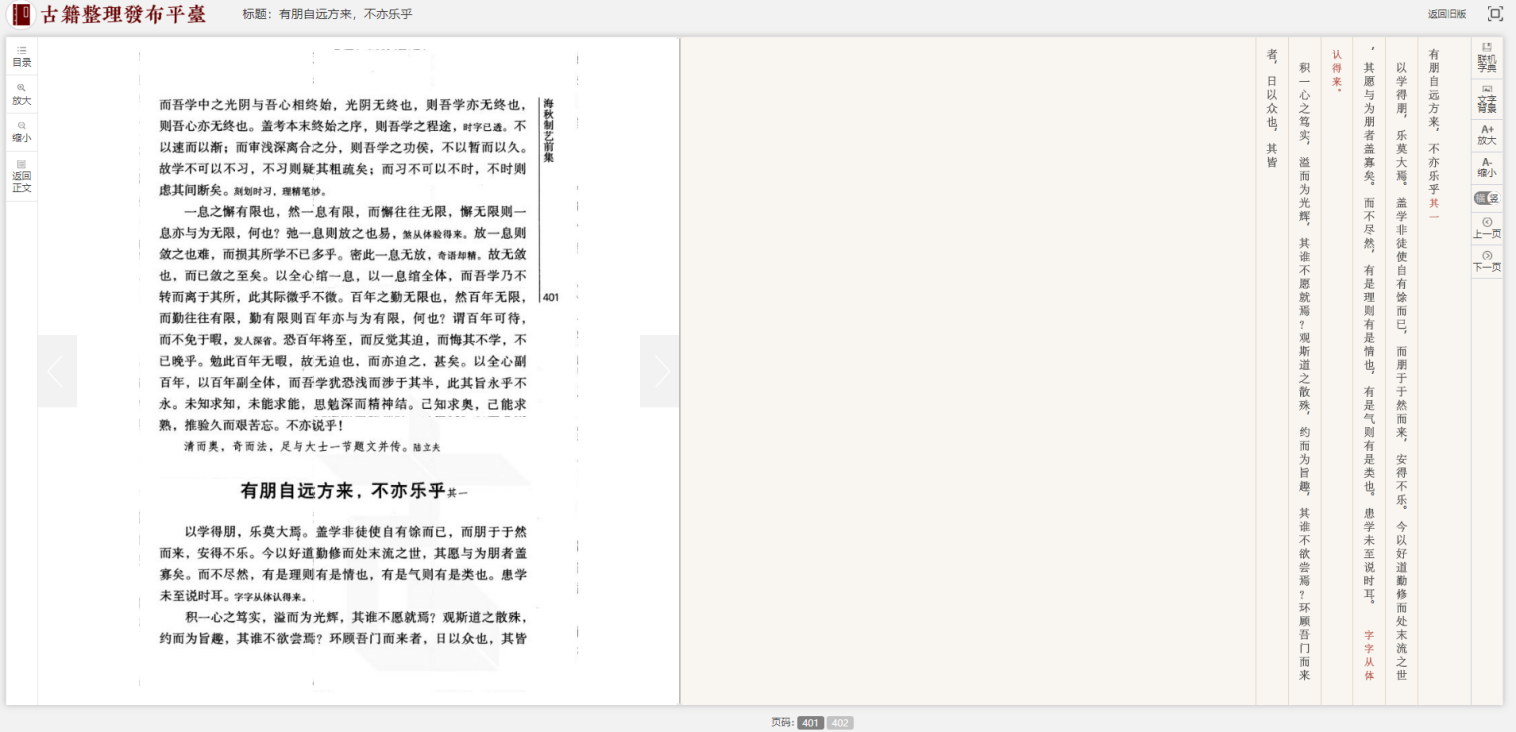This screenshot has height=732, width=1516.
Task: Go to next page with 下一页
Action: (1487, 261)
